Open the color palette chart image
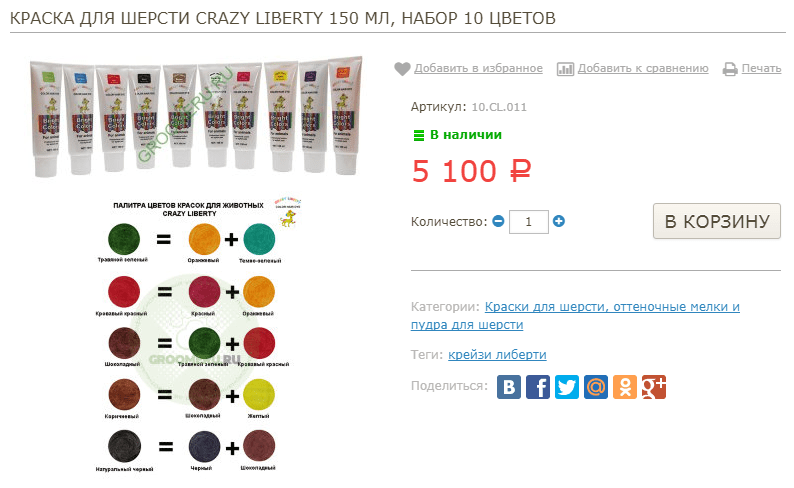 [198, 336]
